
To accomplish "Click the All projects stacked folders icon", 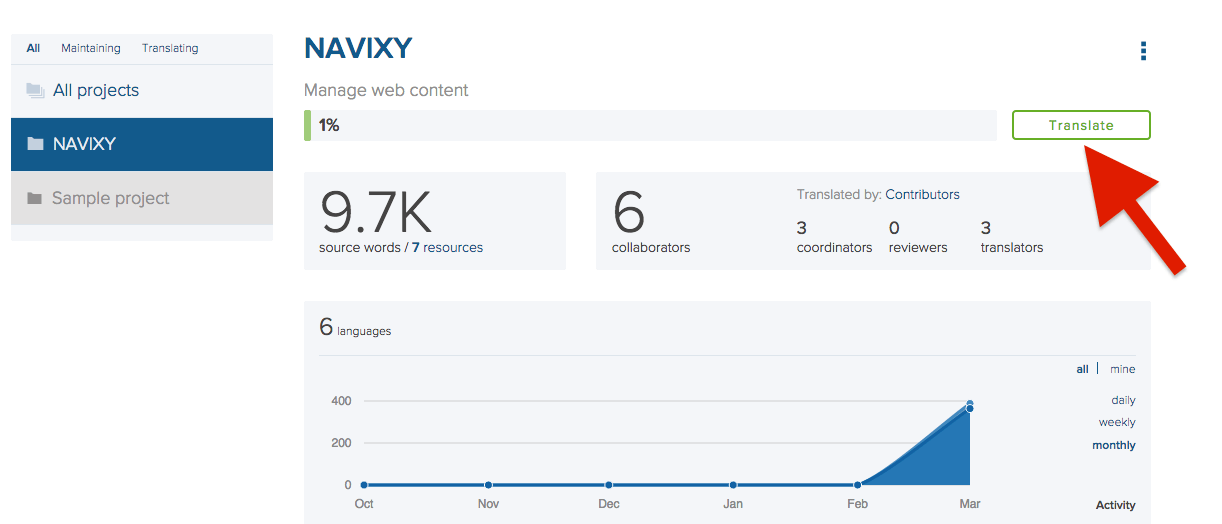I will (35, 91).
